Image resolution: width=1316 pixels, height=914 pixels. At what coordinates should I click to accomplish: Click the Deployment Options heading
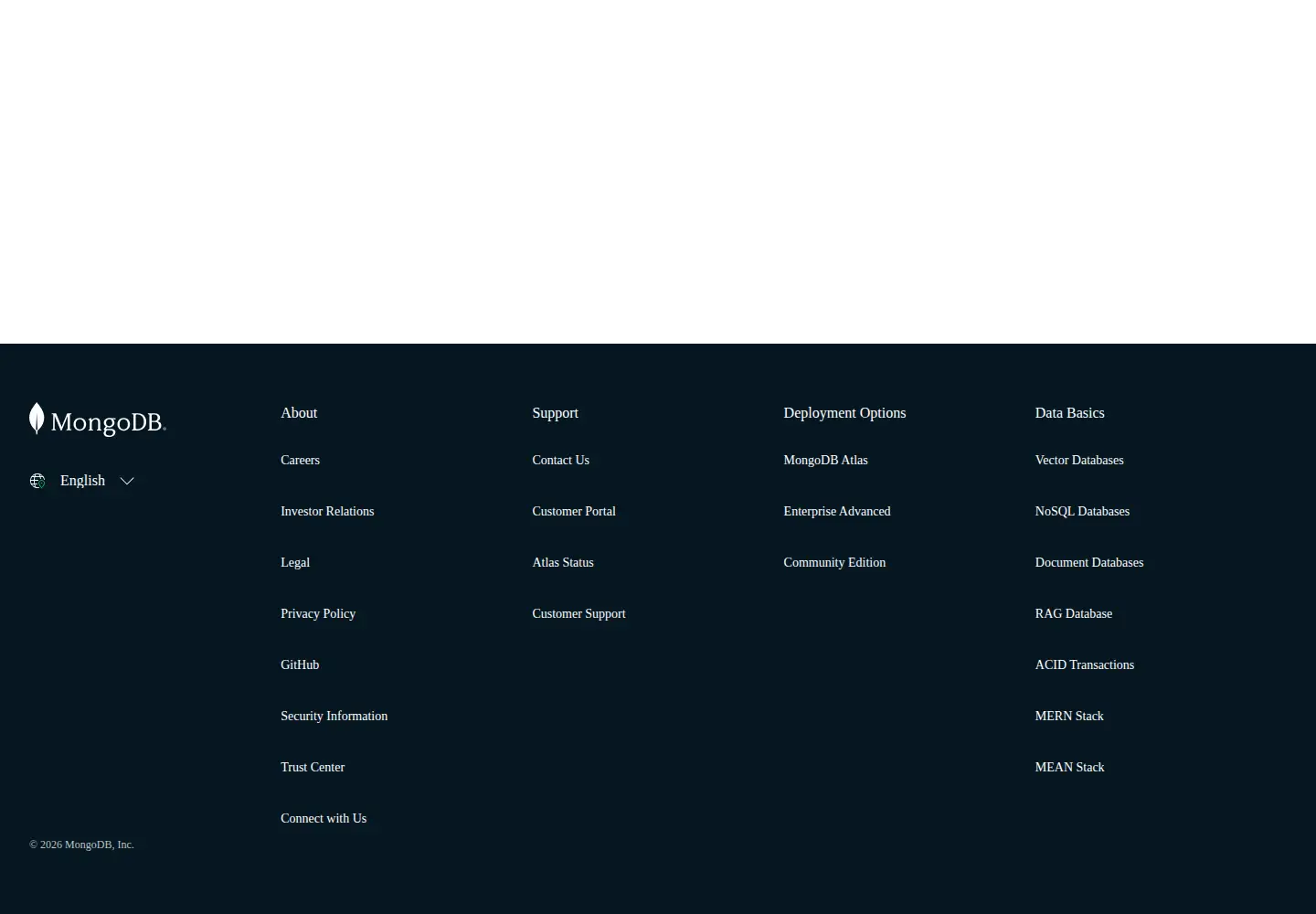(x=844, y=412)
